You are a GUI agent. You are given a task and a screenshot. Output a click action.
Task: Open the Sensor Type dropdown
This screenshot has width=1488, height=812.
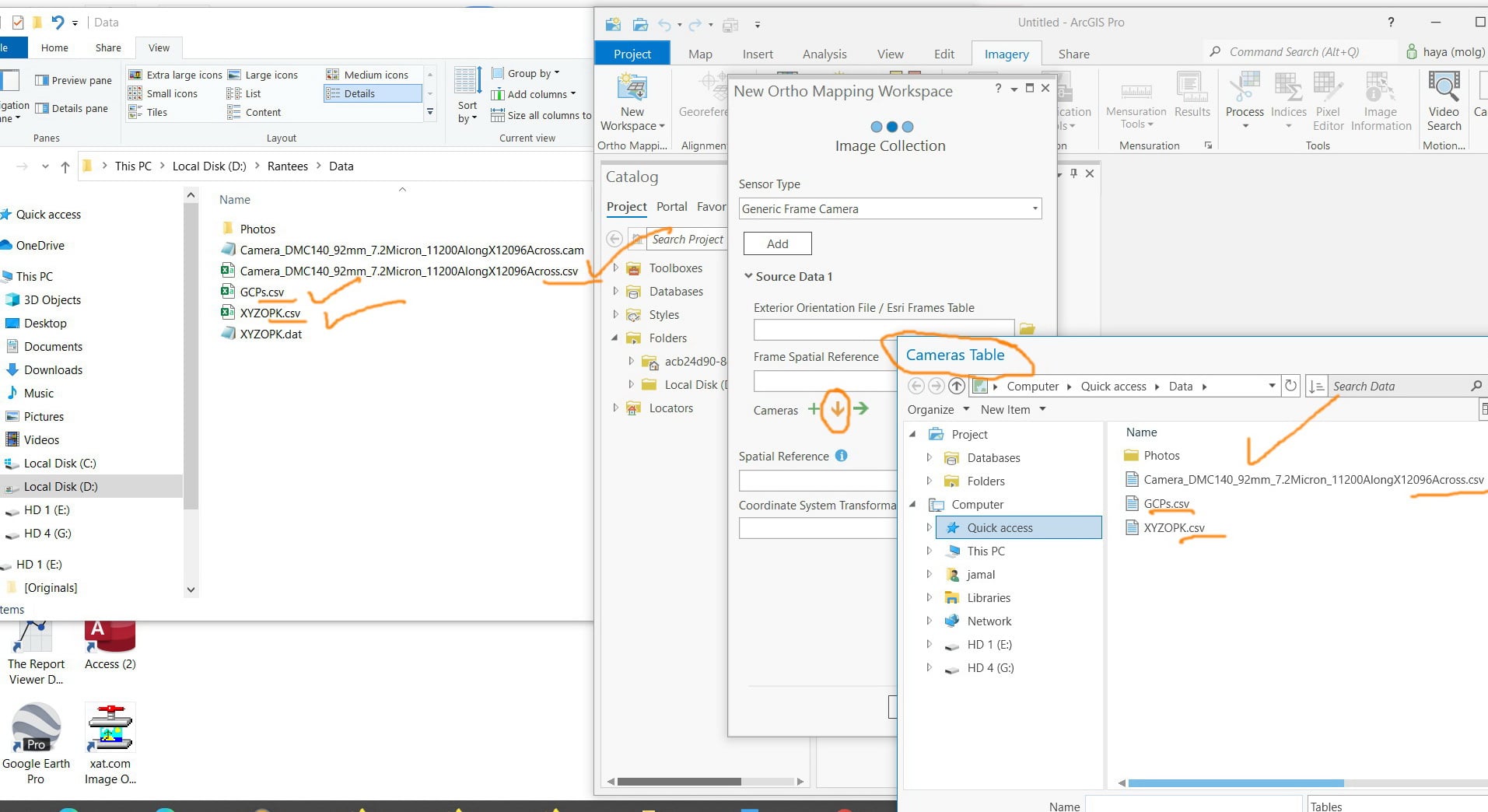pyautogui.click(x=890, y=208)
